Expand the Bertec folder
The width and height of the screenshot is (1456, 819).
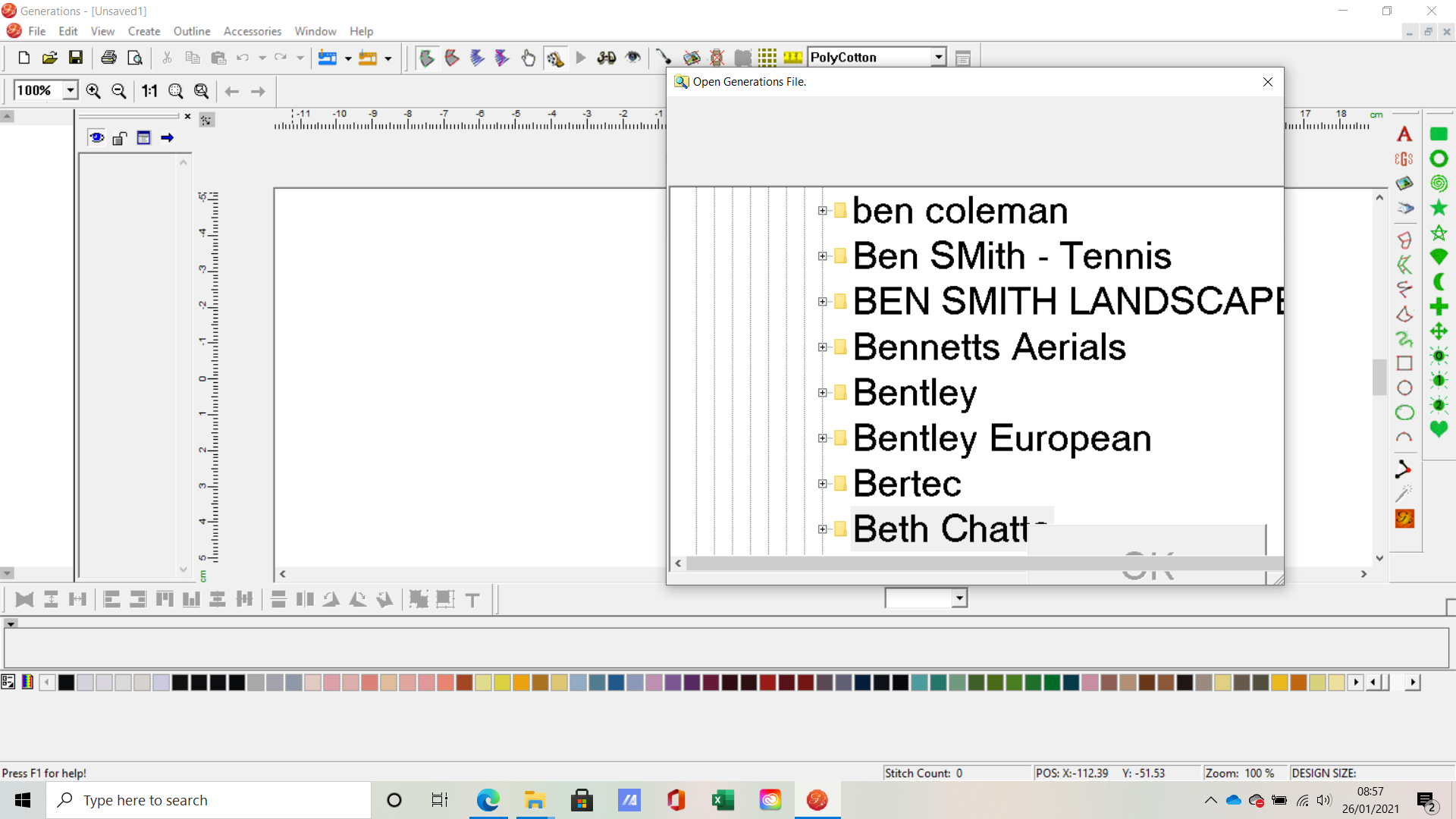[822, 484]
